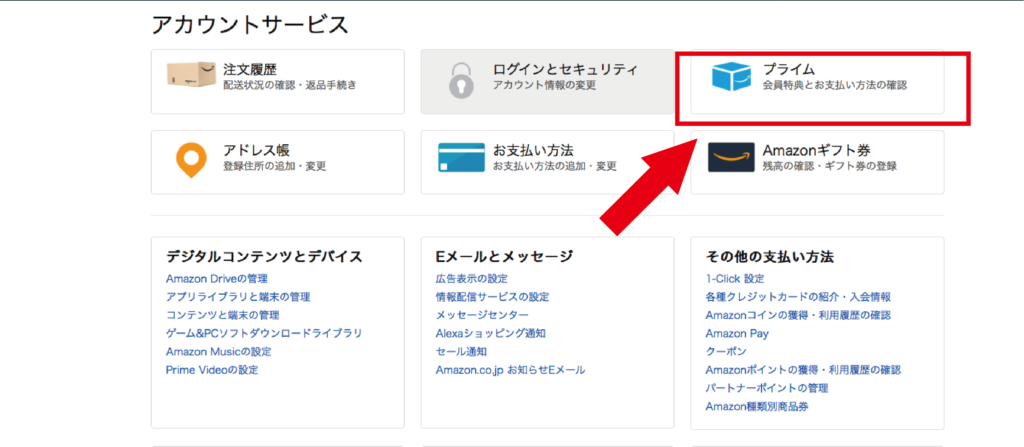Click the Amazon gift card icon

(x=731, y=157)
